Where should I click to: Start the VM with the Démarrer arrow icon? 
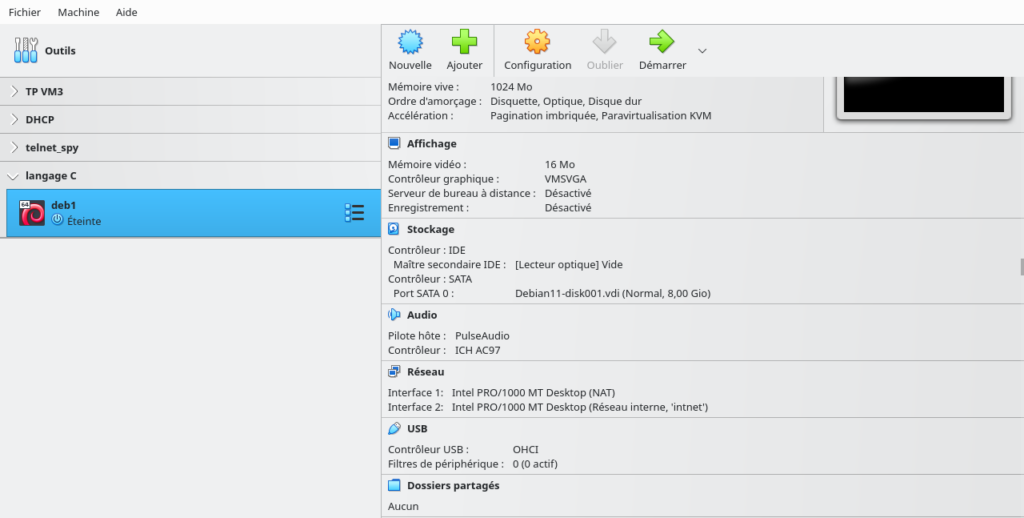(661, 42)
